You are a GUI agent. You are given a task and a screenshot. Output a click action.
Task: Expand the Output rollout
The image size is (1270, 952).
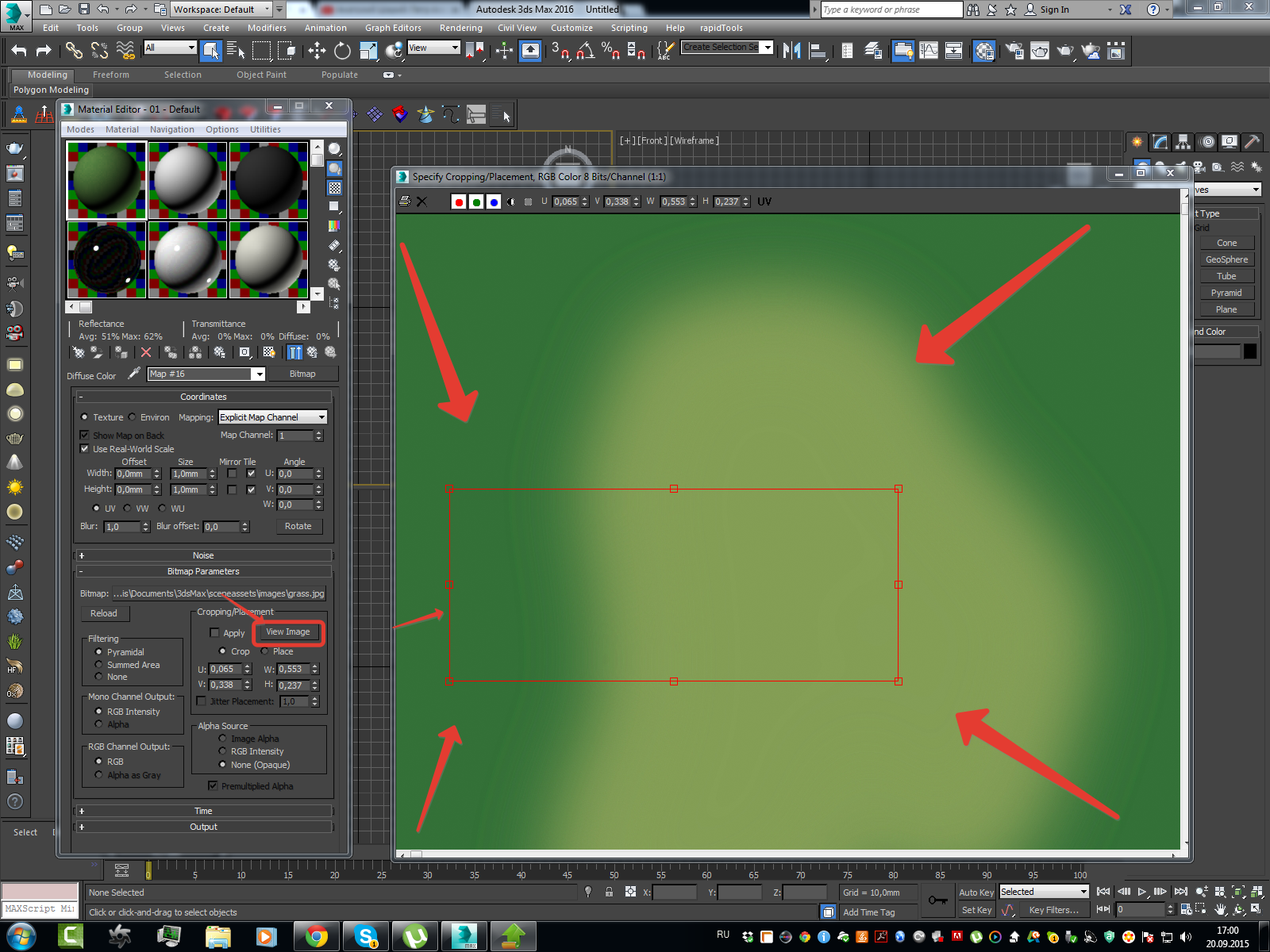tap(203, 827)
